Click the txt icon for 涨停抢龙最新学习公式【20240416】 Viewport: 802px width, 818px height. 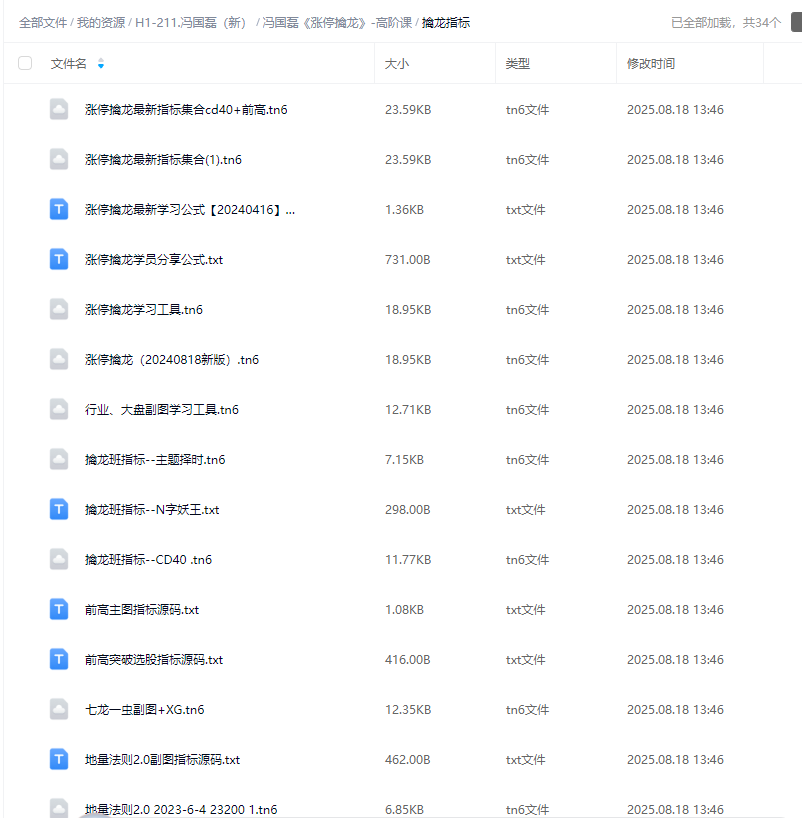click(x=58, y=209)
